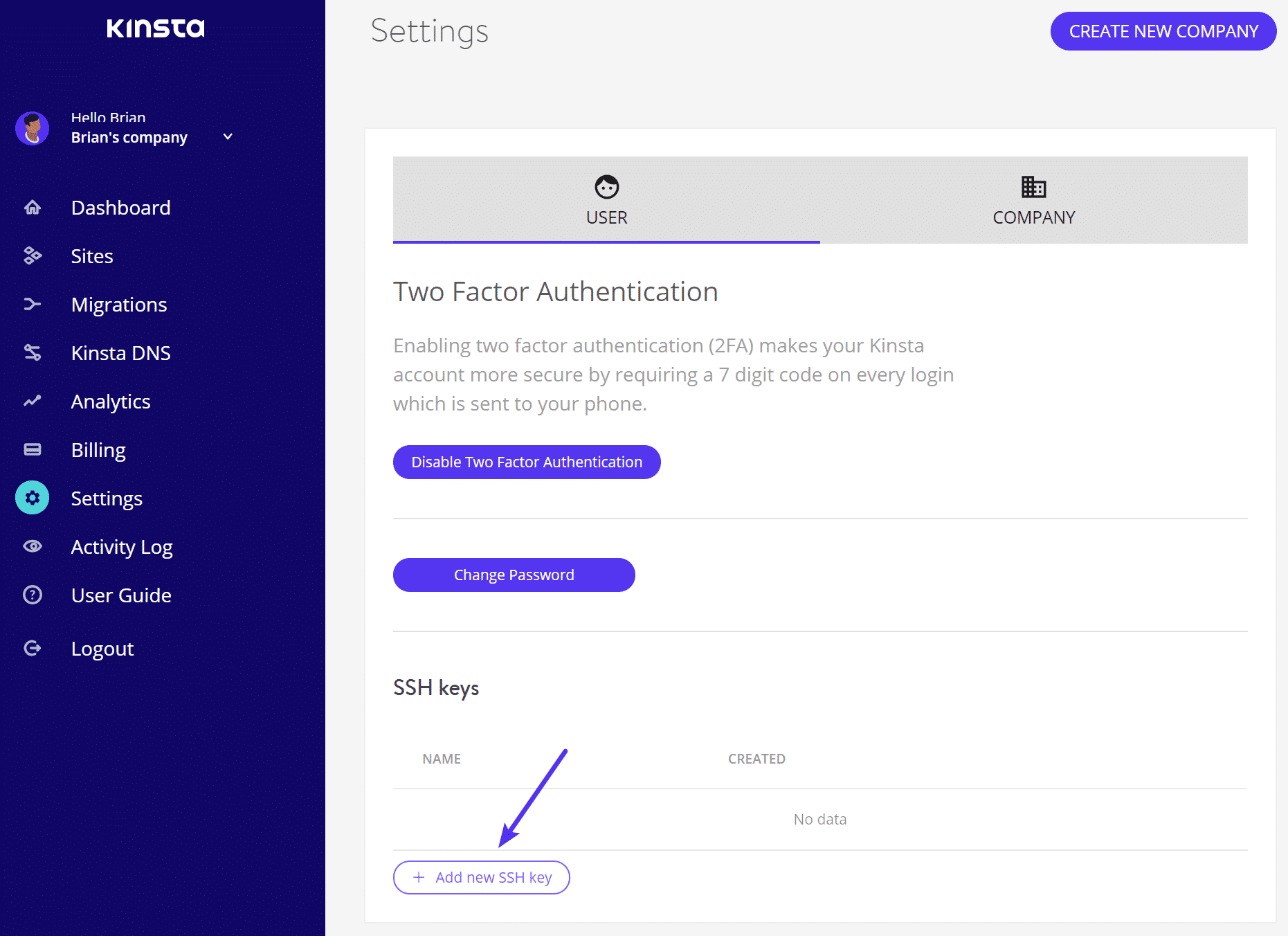Disable Two Factor Authentication button
The width and height of the screenshot is (1288, 936).
pyautogui.click(x=527, y=462)
